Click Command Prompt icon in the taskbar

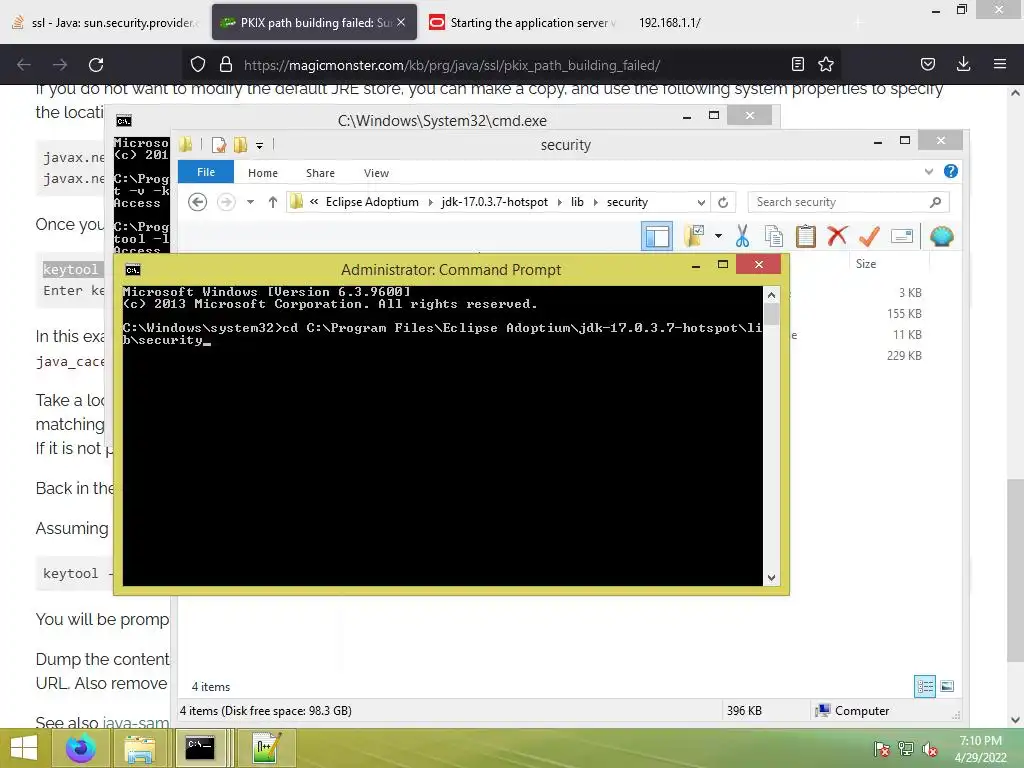(x=200, y=748)
